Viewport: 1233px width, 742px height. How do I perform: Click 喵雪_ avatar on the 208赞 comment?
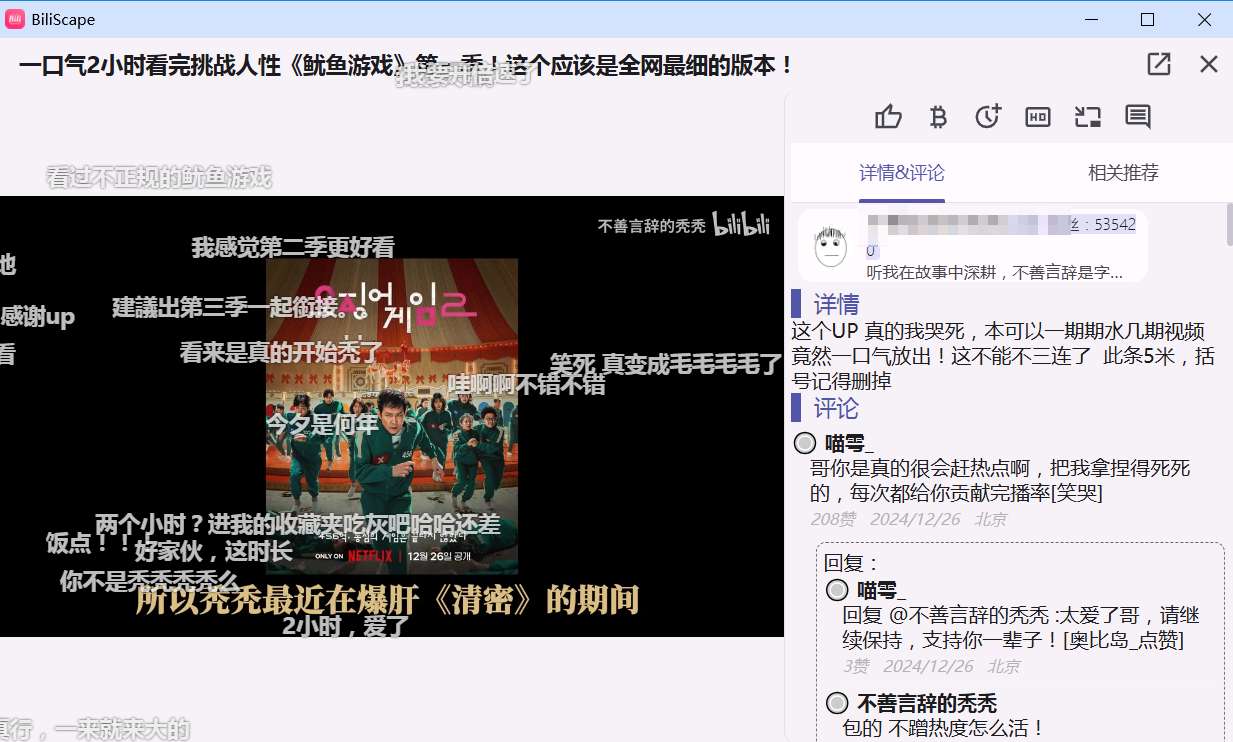click(x=805, y=443)
